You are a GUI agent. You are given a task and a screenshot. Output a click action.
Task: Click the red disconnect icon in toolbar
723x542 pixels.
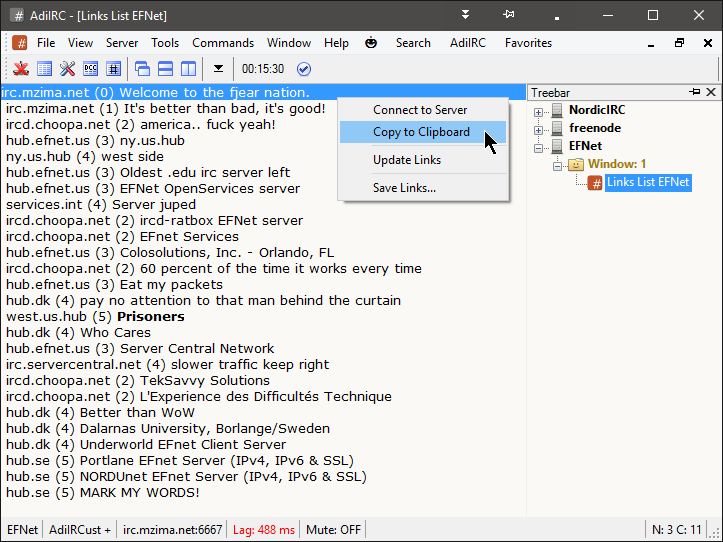point(21,69)
